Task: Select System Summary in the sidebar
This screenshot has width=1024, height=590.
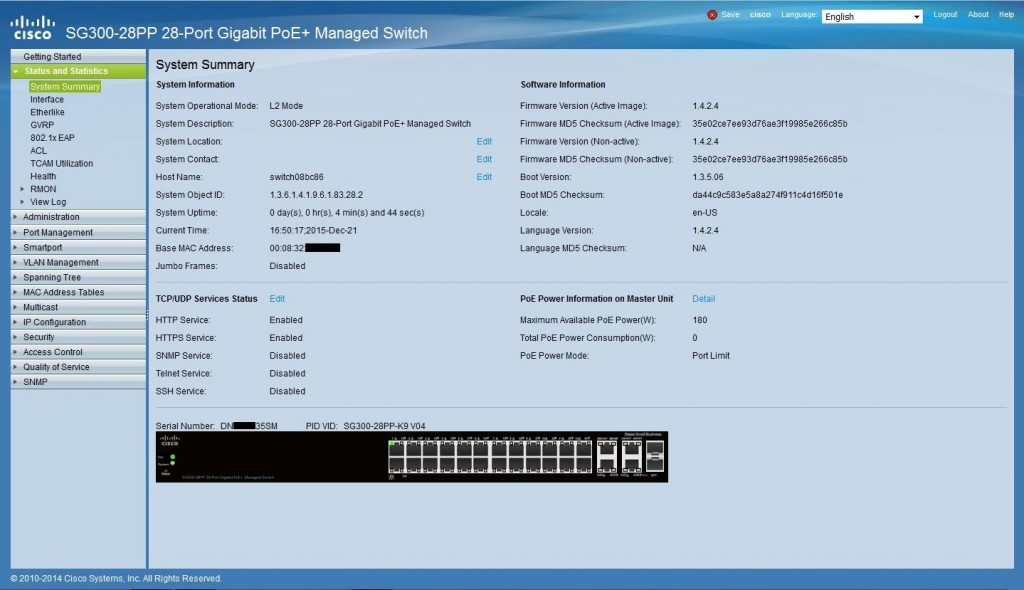Action: pyautogui.click(x=65, y=86)
